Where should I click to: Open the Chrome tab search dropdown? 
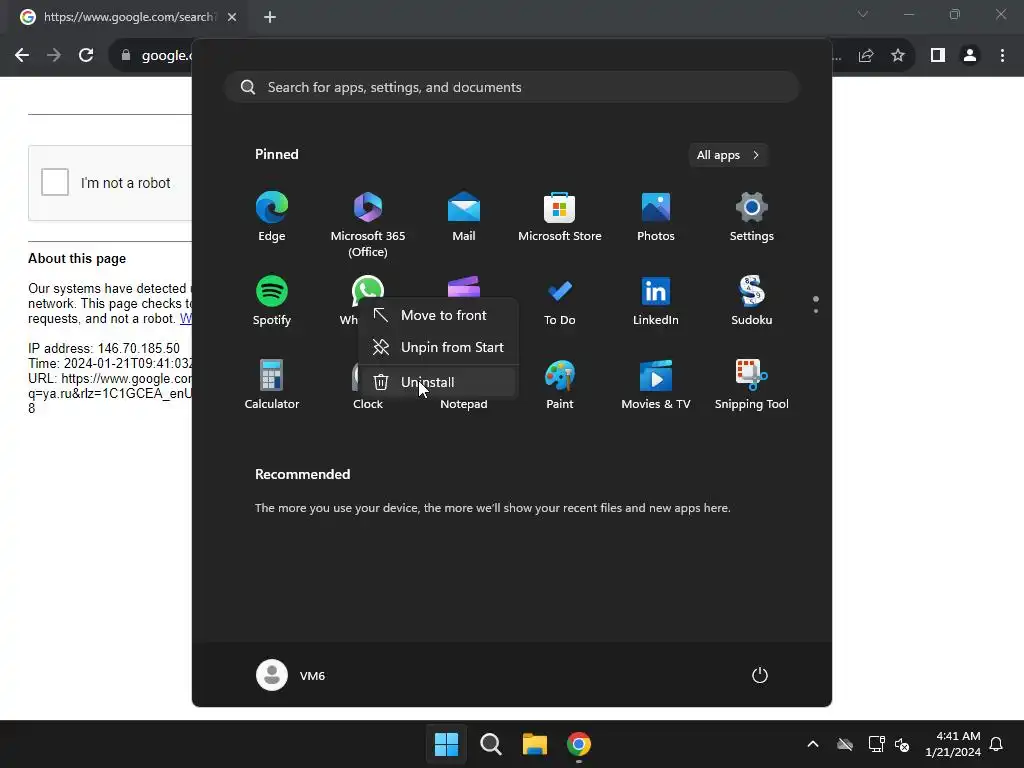point(863,14)
